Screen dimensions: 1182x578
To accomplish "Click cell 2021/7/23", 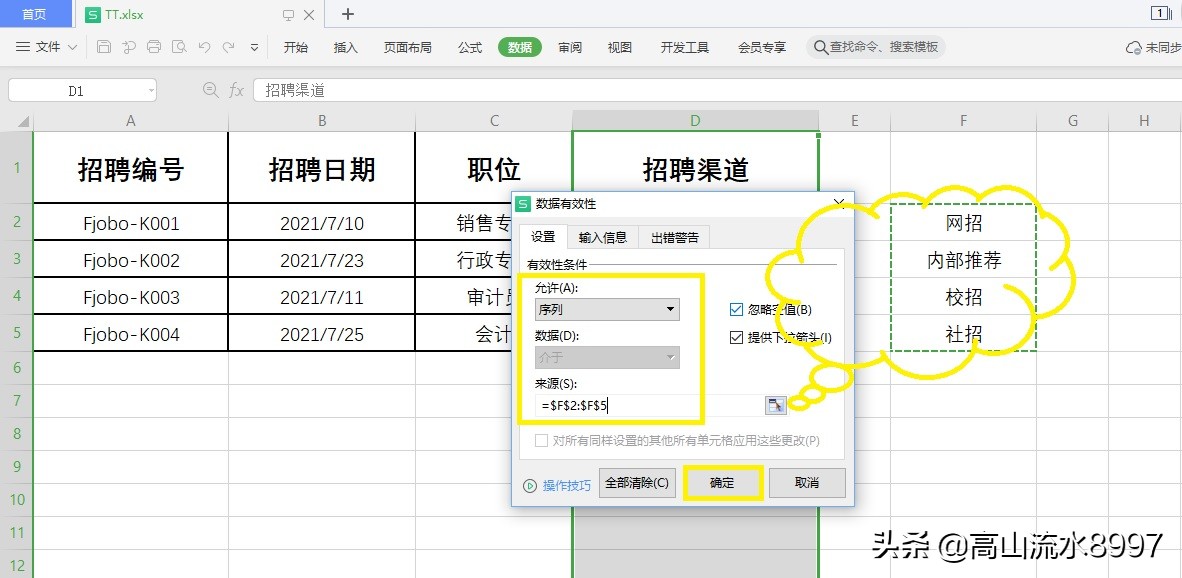I will (x=322, y=260).
